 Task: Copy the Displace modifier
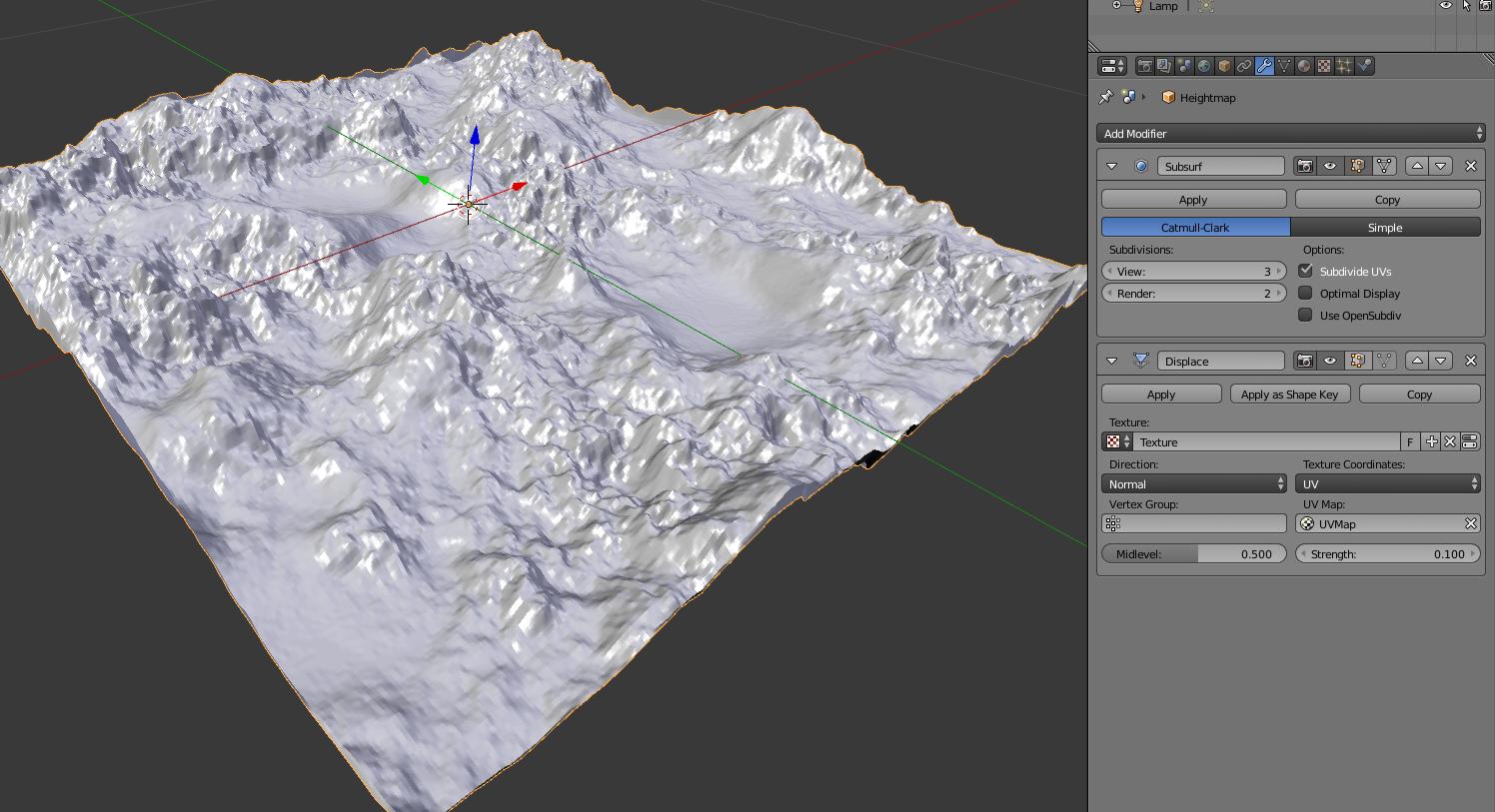[1419, 395]
